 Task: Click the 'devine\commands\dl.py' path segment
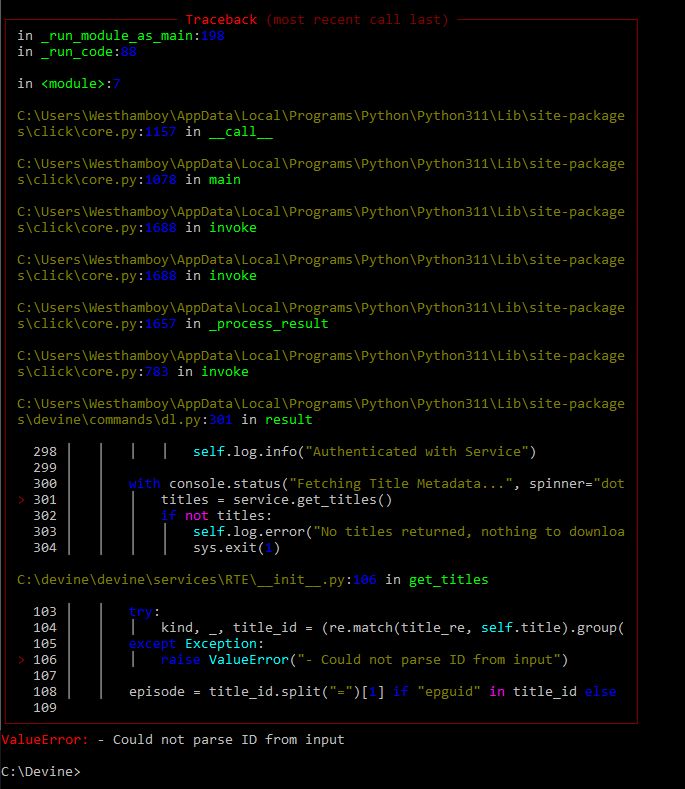(x=113, y=420)
